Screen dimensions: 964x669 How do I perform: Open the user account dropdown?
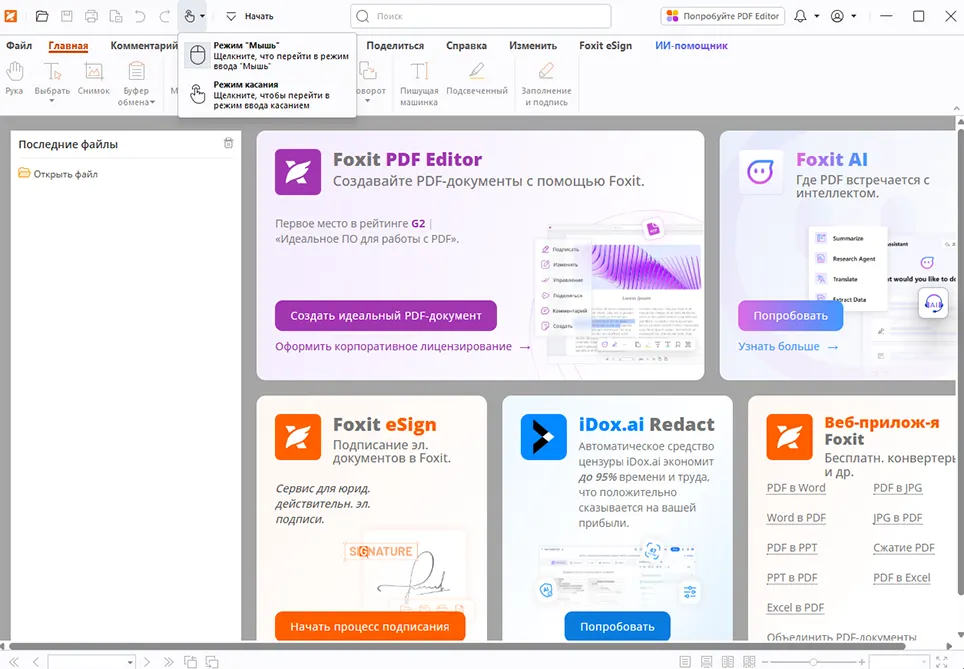(843, 16)
